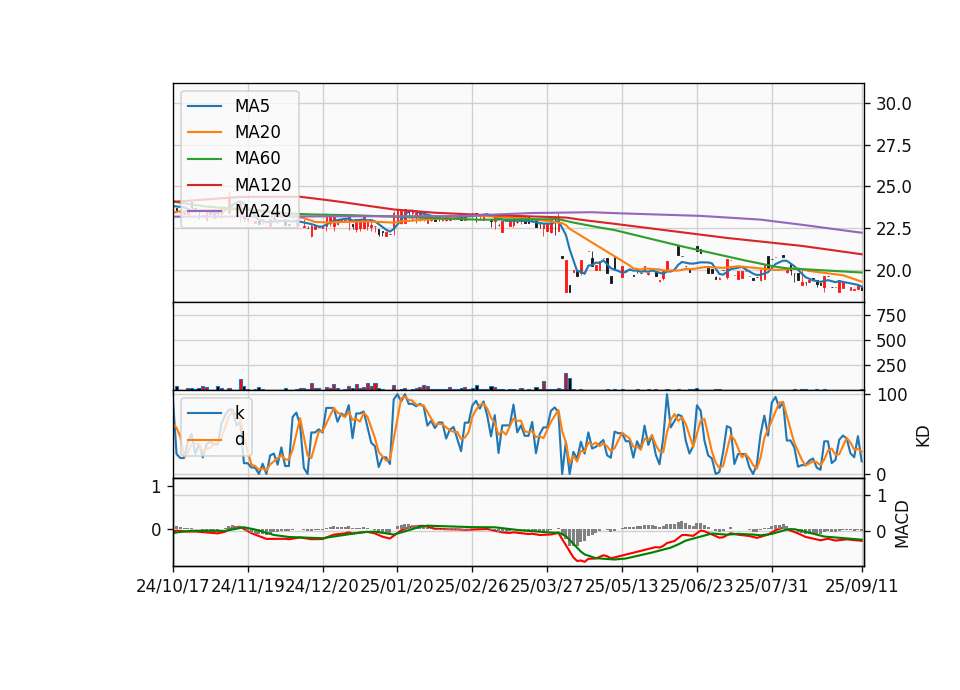Image resolution: width=960 pixels, height=690 pixels.
Task: Click the 25.0 price axis tick
Action: [x=893, y=187]
